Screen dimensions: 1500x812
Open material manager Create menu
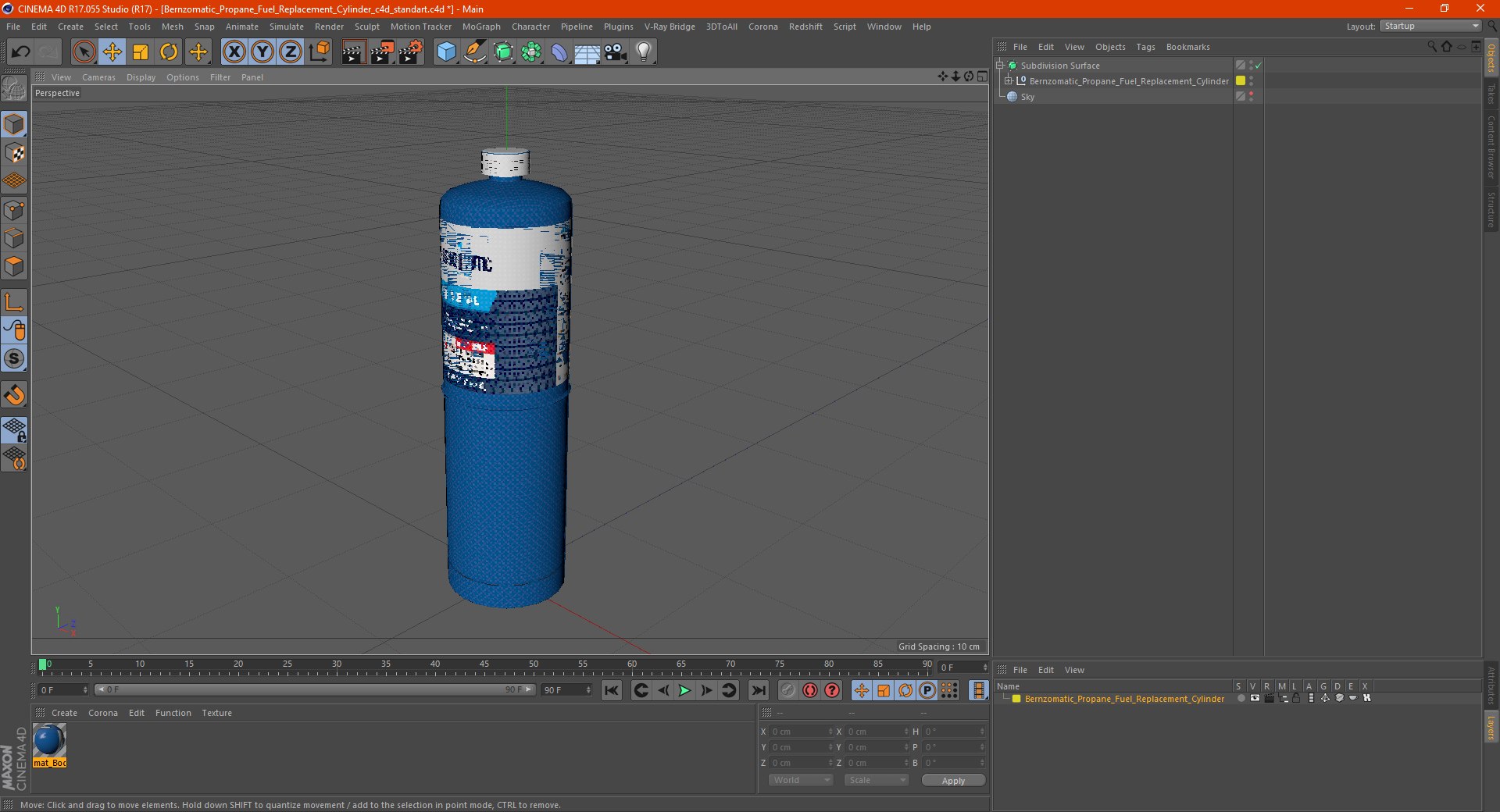(x=64, y=713)
